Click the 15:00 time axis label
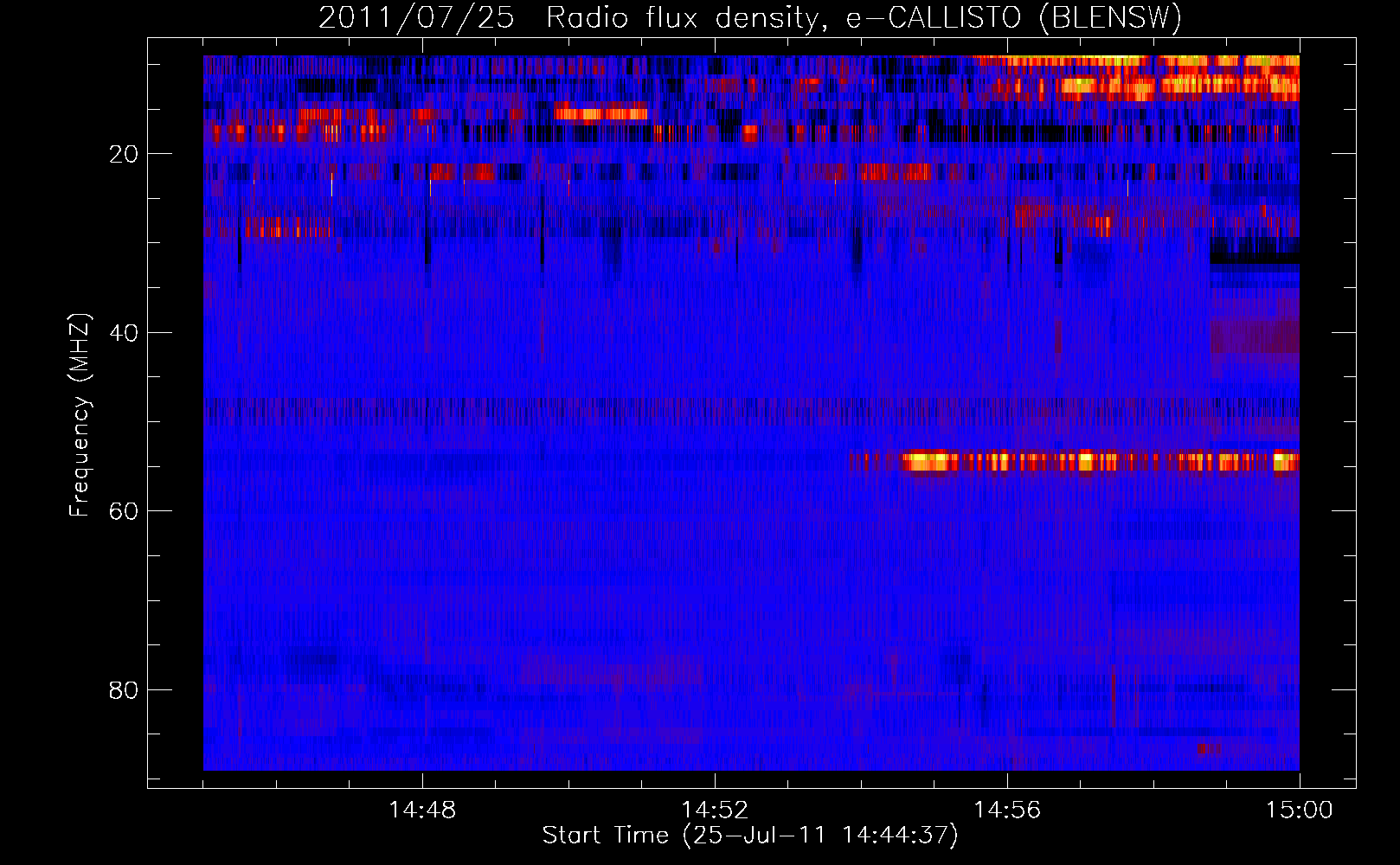 1300,811
